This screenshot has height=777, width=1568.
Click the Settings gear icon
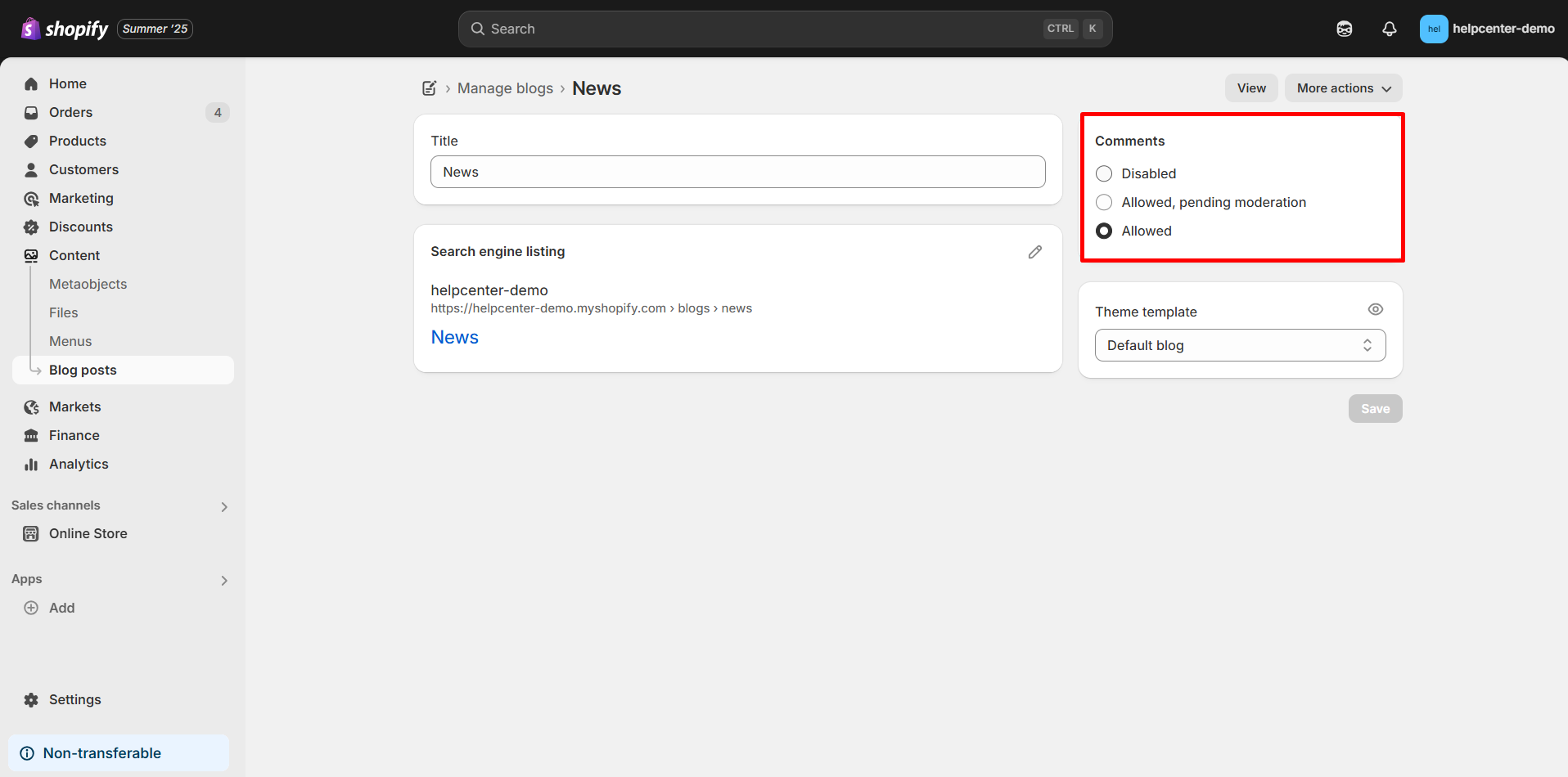click(31, 699)
